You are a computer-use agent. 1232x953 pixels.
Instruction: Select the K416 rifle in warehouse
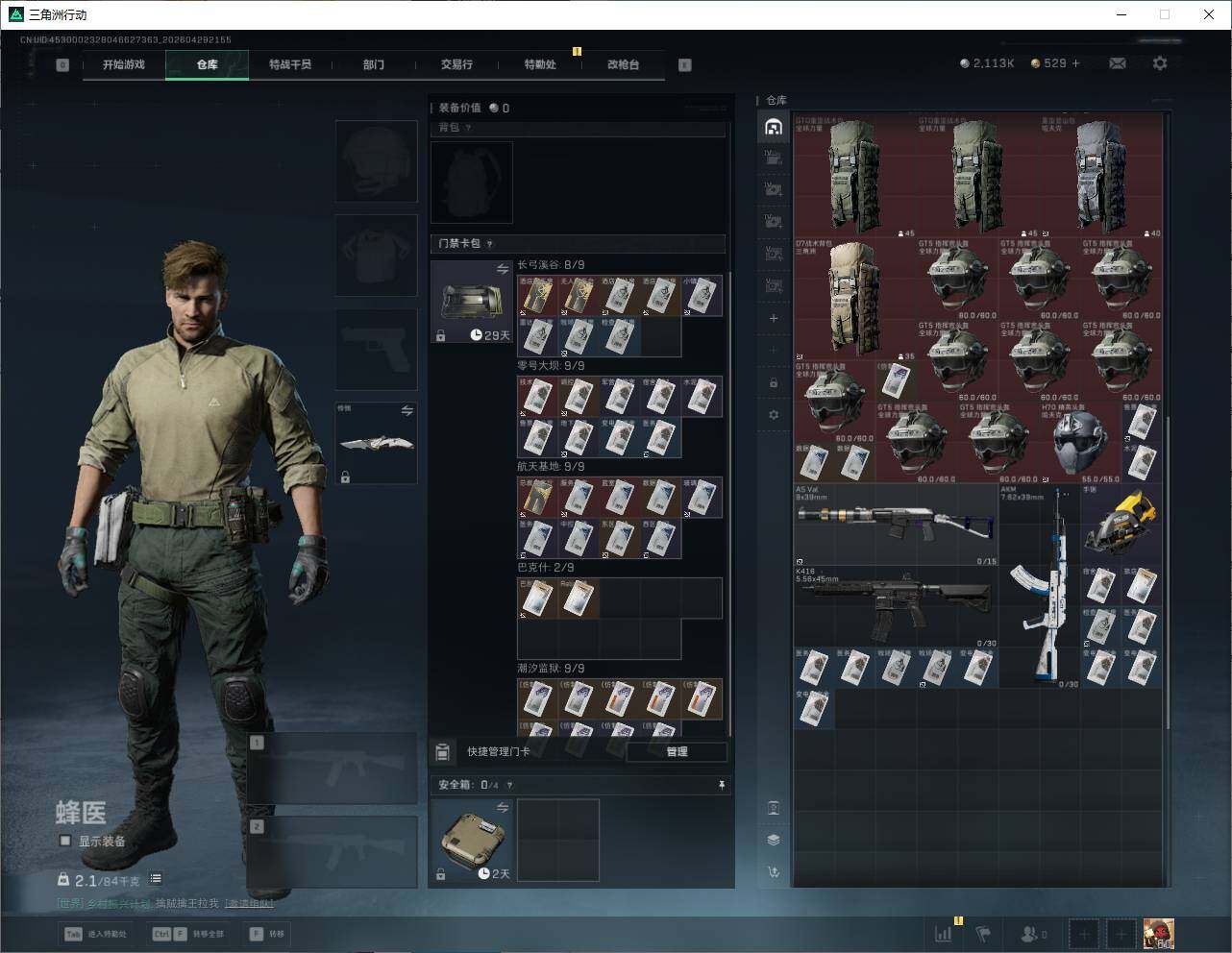point(896,606)
